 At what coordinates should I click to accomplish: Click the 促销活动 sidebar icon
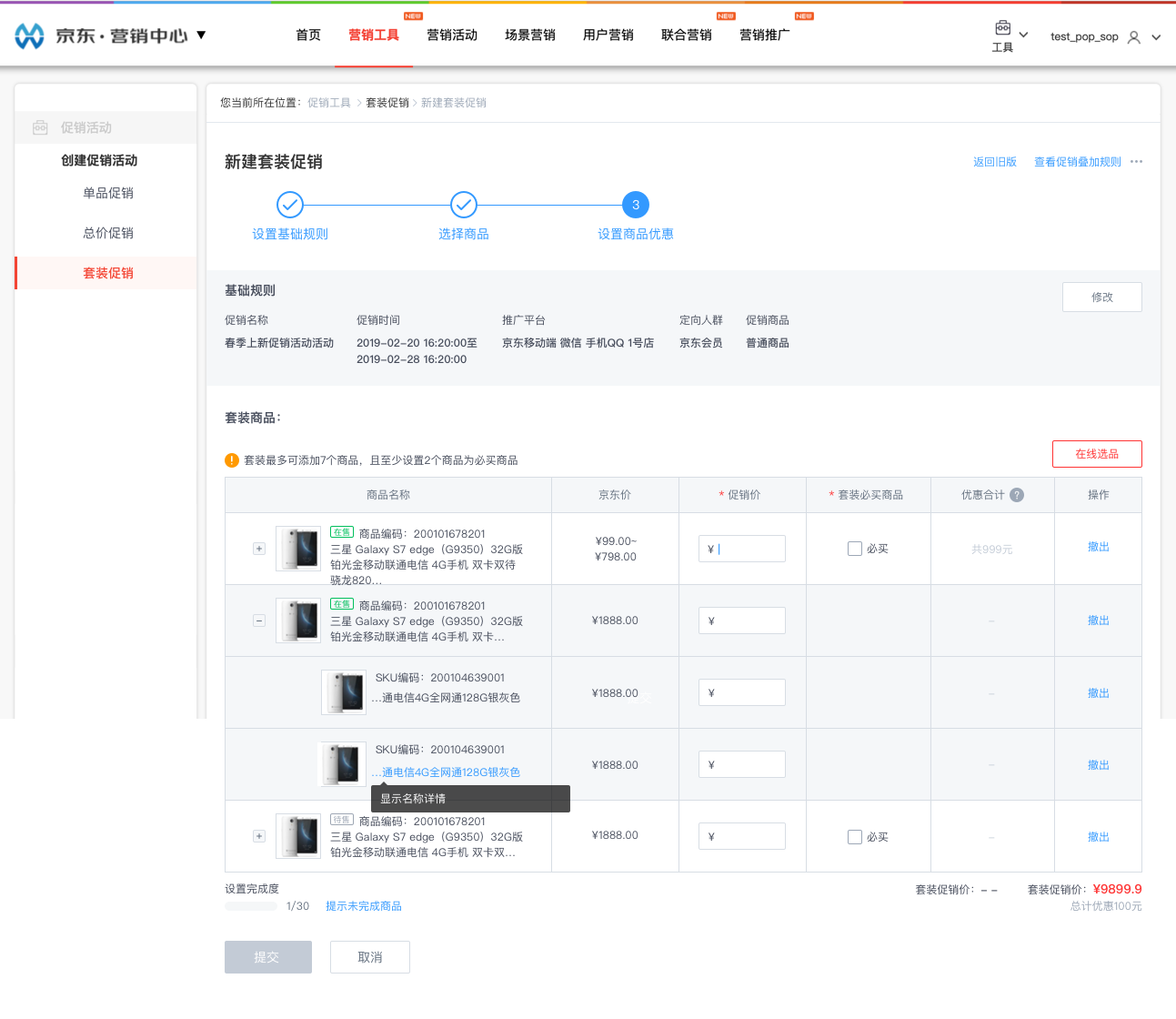(x=40, y=127)
